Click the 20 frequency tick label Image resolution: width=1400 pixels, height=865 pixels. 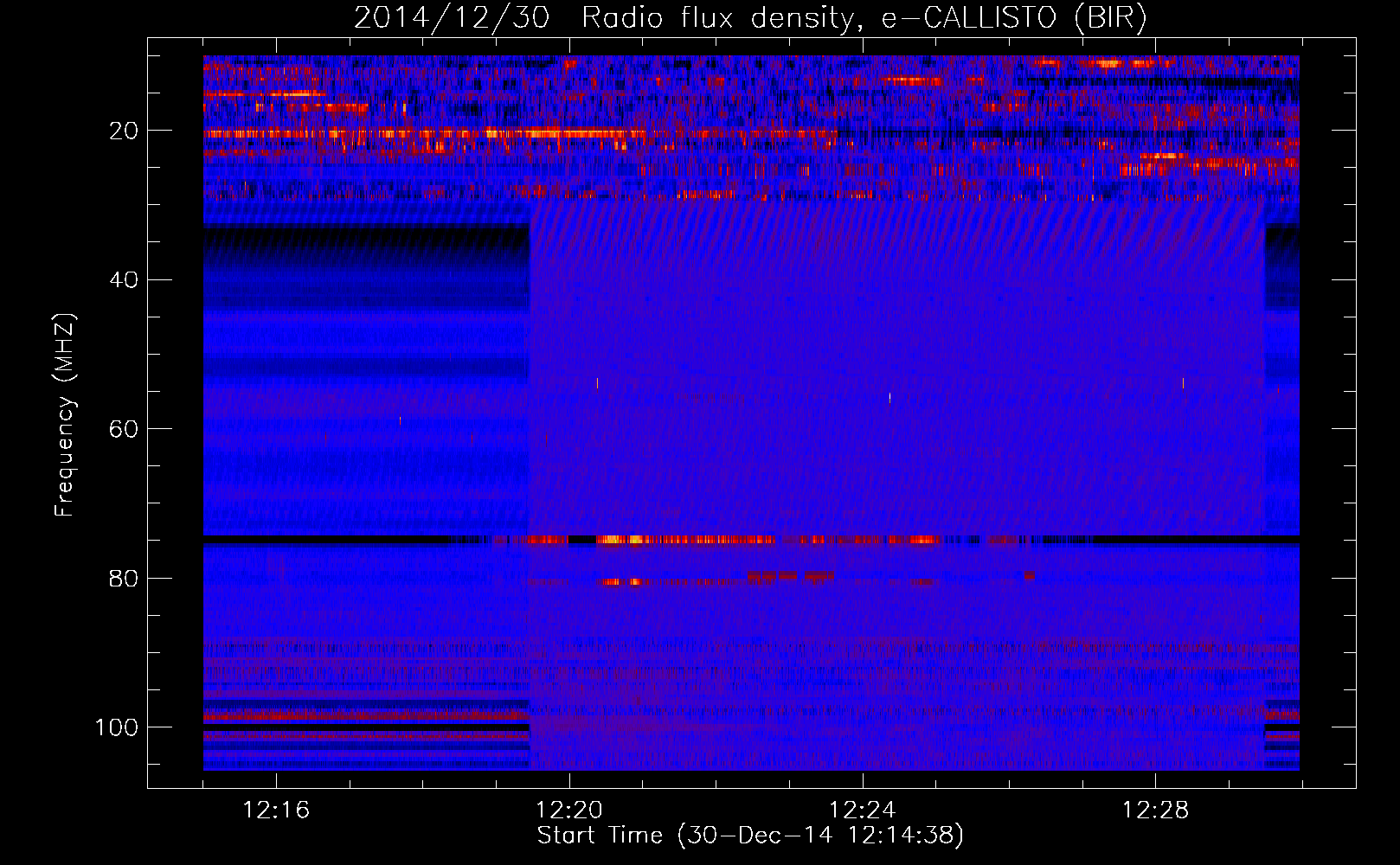pos(125,131)
